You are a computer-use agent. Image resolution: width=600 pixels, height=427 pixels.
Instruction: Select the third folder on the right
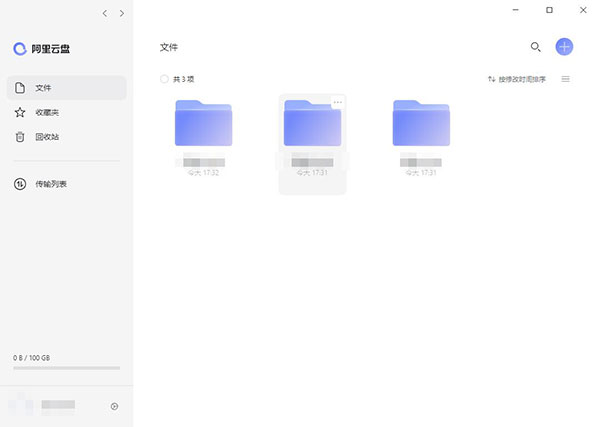pos(420,124)
